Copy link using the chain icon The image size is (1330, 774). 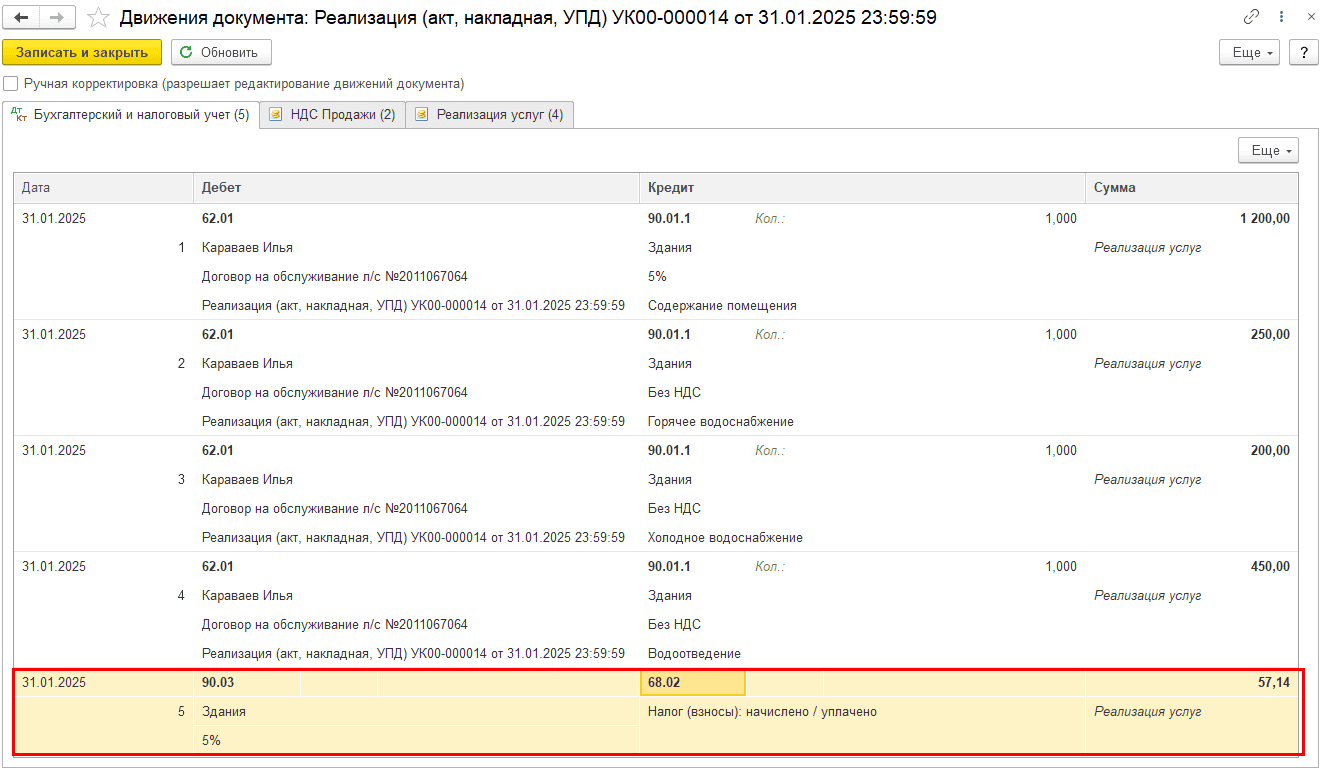pyautogui.click(x=1251, y=17)
